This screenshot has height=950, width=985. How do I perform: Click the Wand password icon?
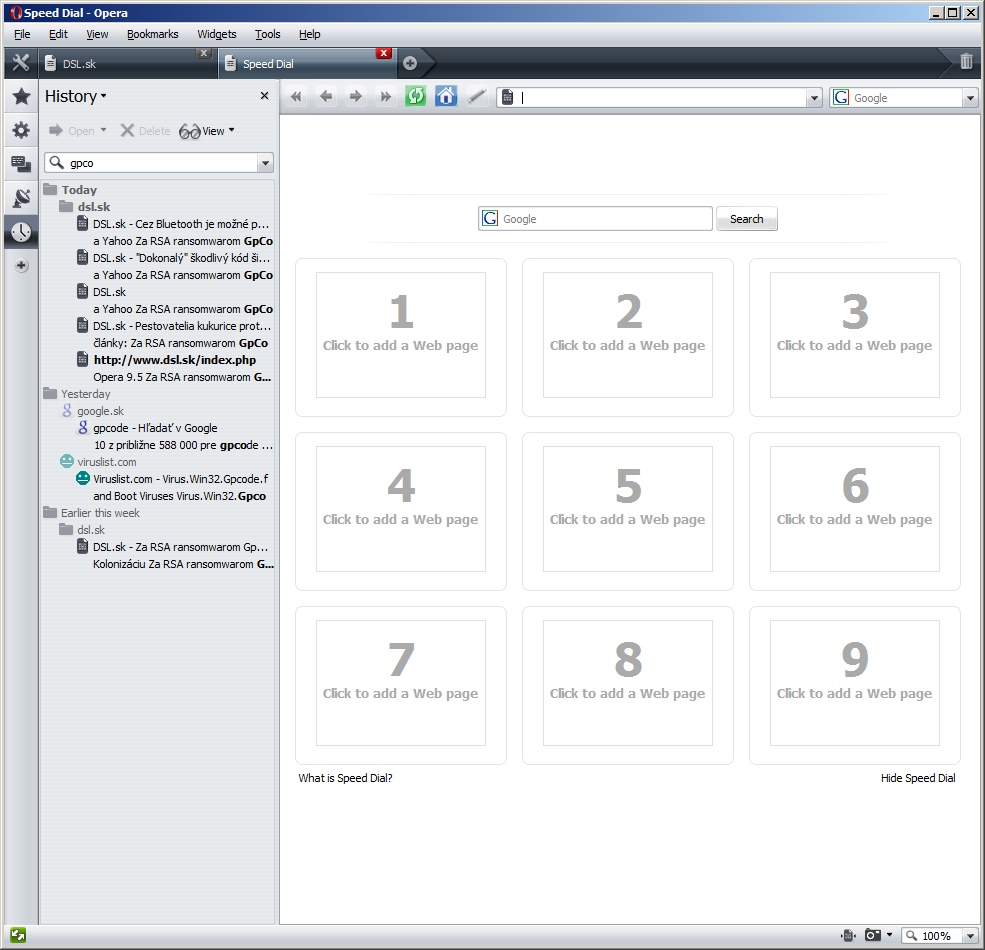477,97
